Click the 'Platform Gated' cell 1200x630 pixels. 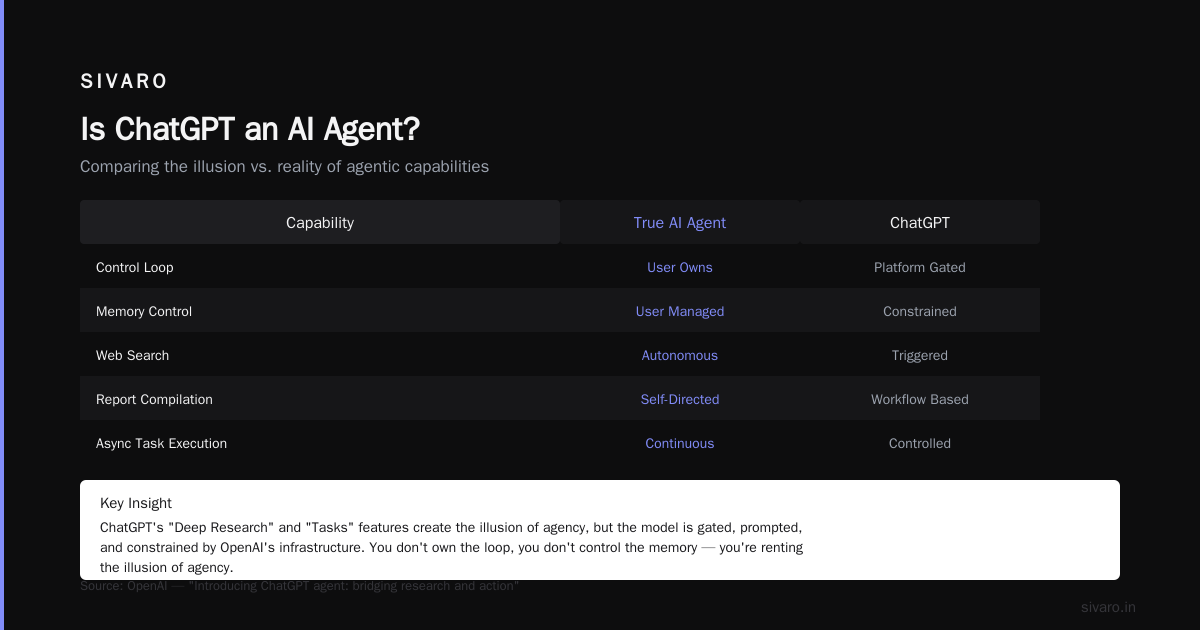pyautogui.click(x=920, y=267)
